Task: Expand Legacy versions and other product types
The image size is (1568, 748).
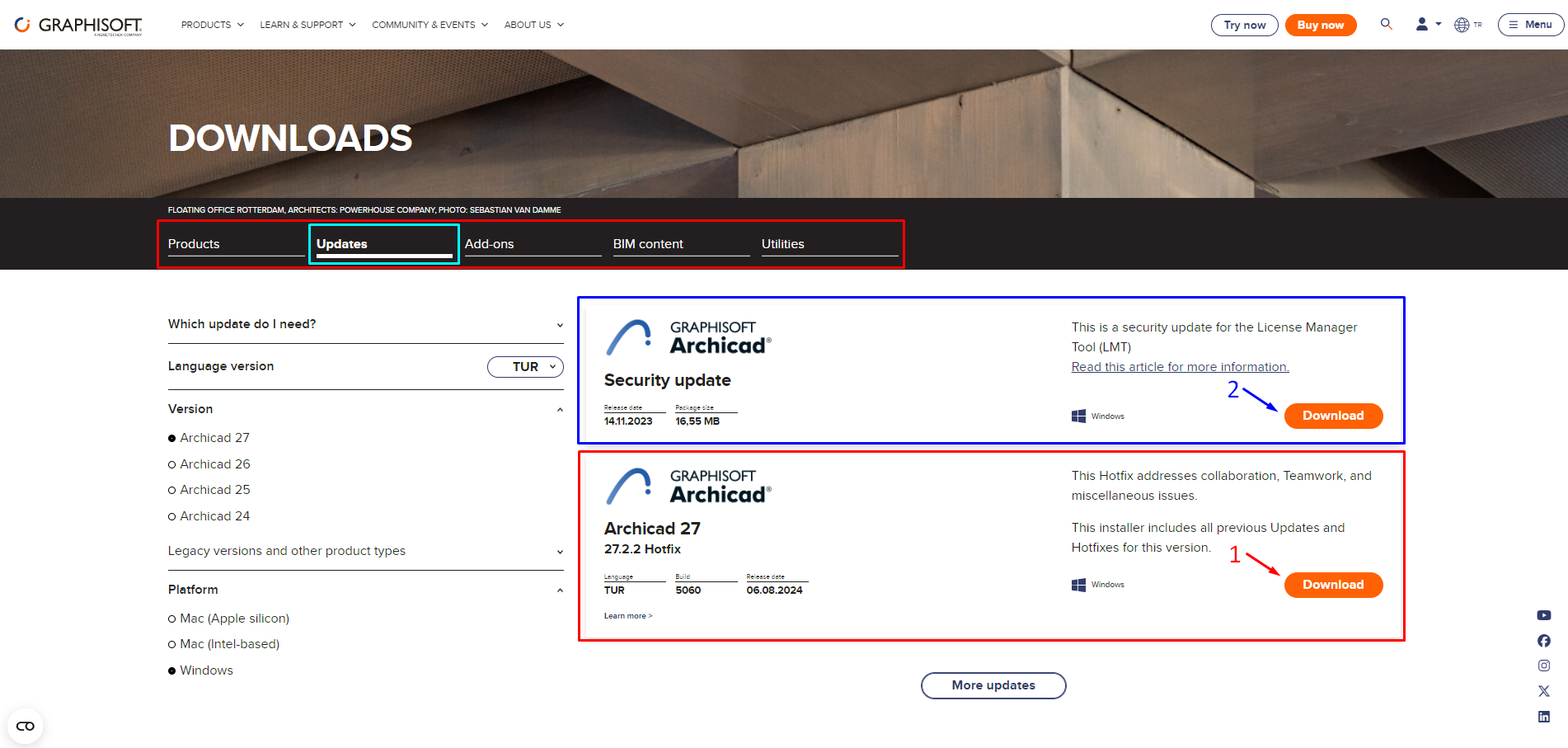Action: 366,551
